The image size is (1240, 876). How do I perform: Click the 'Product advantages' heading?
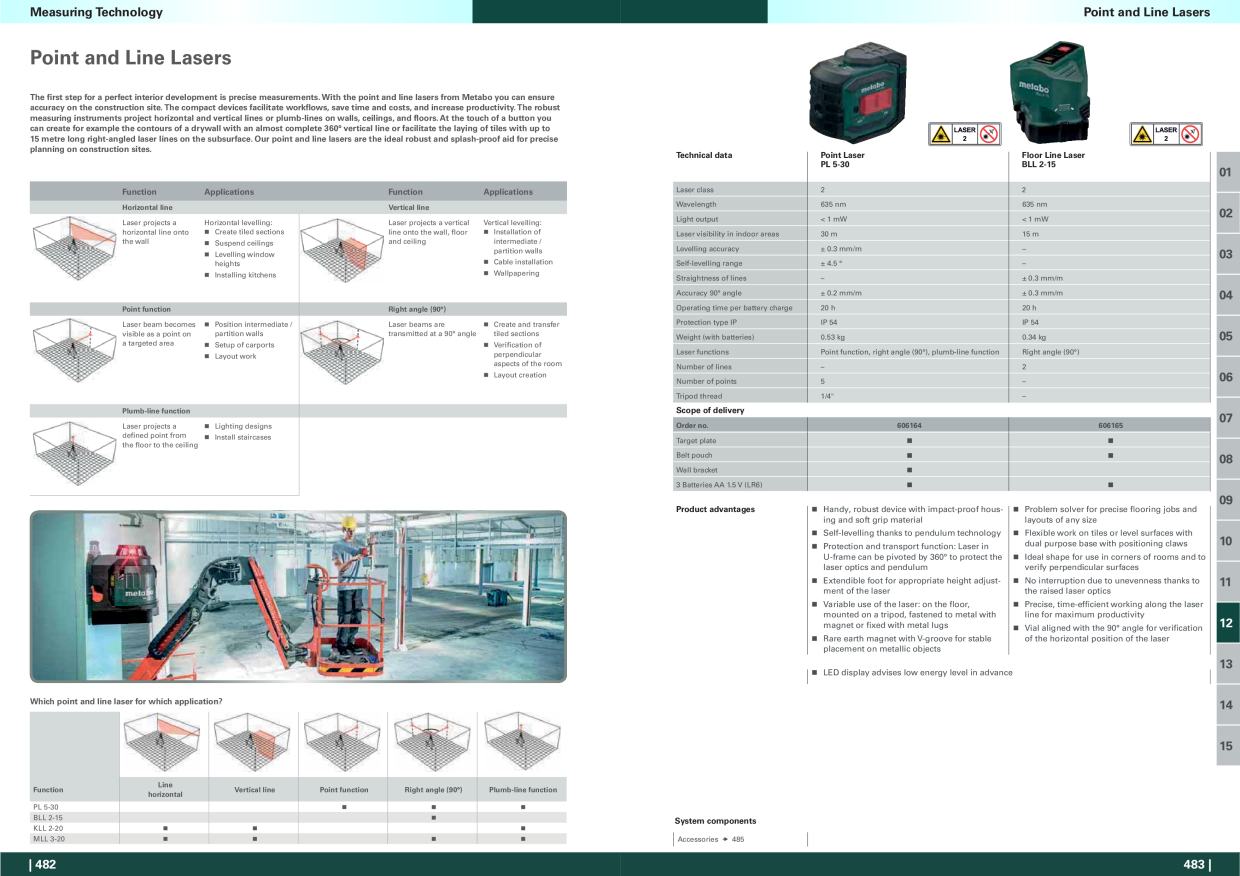[715, 509]
